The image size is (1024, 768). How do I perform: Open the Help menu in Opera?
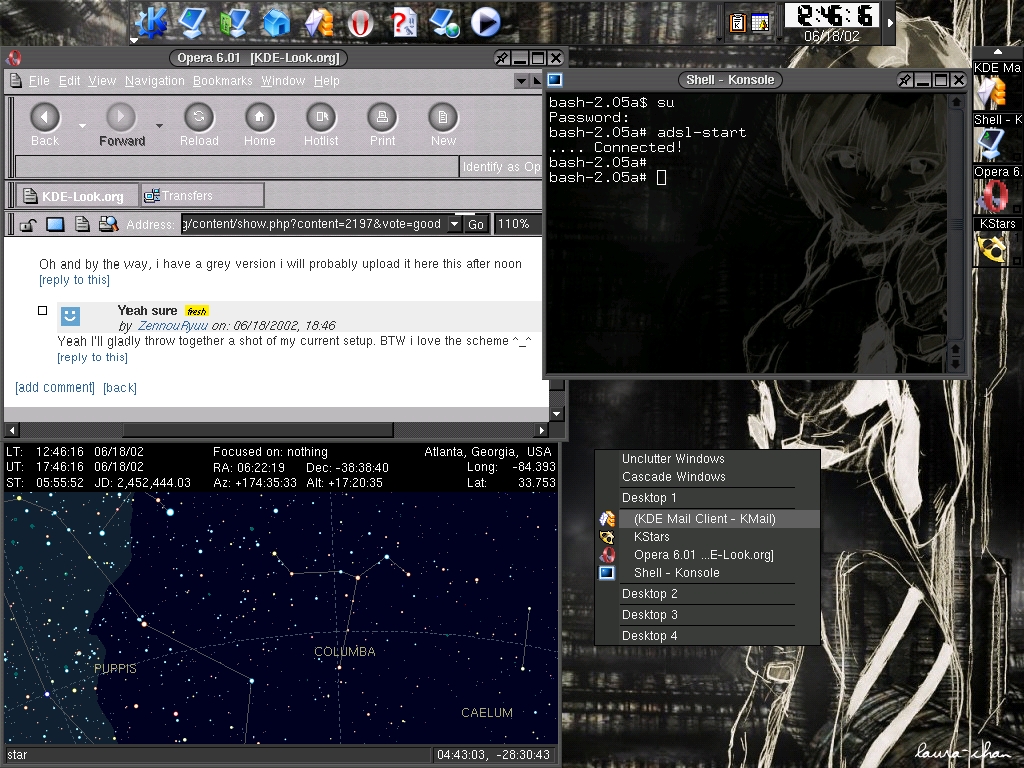coord(327,81)
